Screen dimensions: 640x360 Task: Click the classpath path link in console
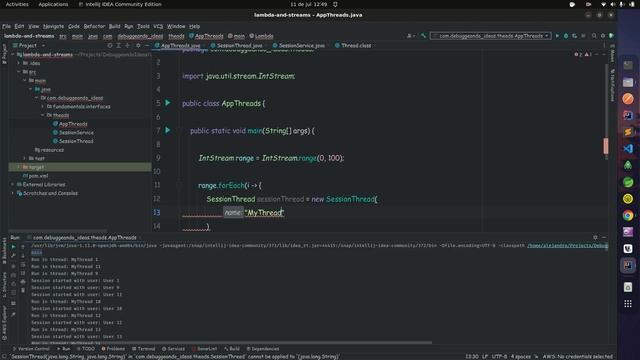tap(567, 246)
